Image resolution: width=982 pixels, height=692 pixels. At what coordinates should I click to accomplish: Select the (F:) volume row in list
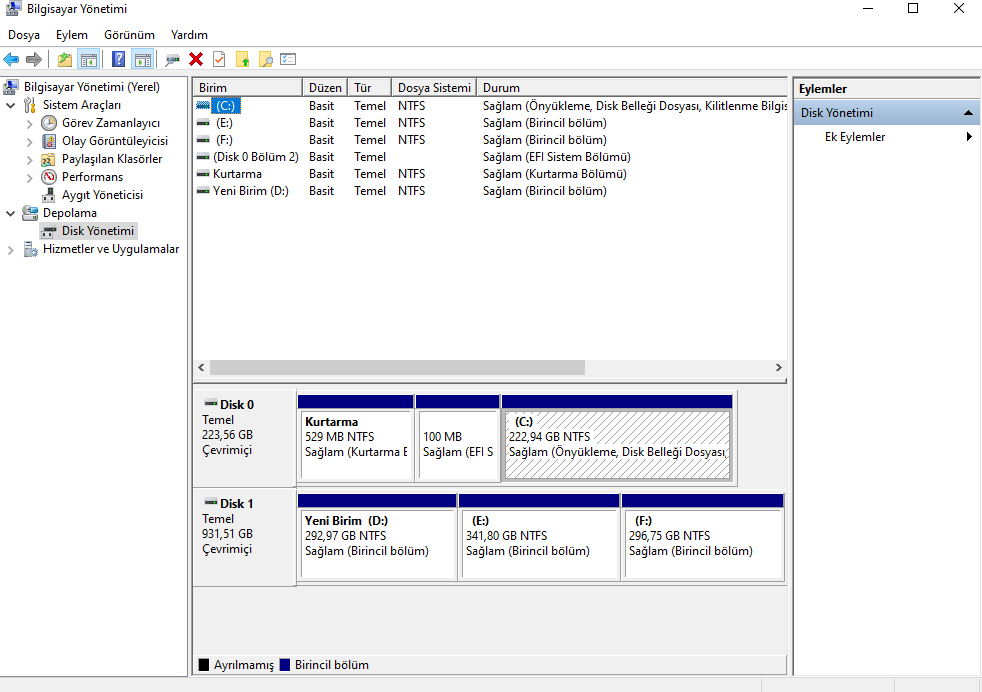coord(490,140)
